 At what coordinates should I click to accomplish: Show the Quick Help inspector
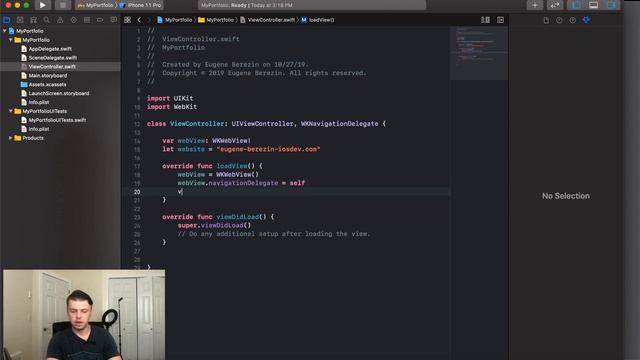pyautogui.click(x=573, y=20)
